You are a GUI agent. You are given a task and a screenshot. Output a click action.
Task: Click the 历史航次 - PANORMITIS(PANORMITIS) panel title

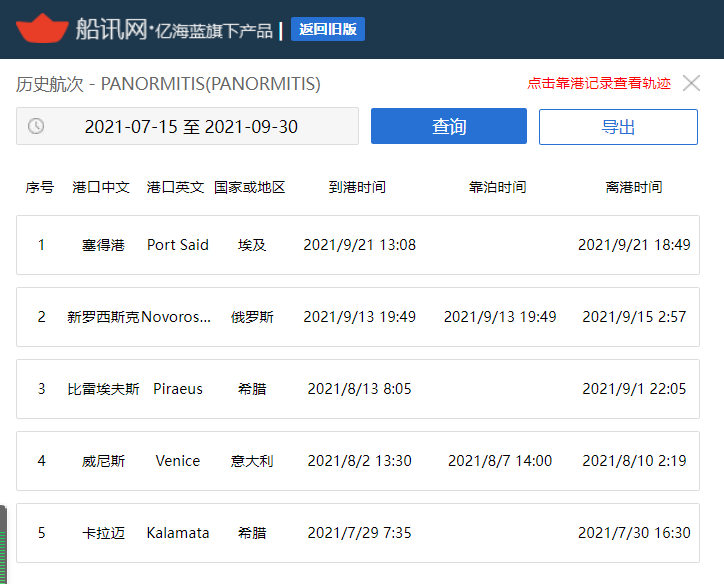click(168, 84)
